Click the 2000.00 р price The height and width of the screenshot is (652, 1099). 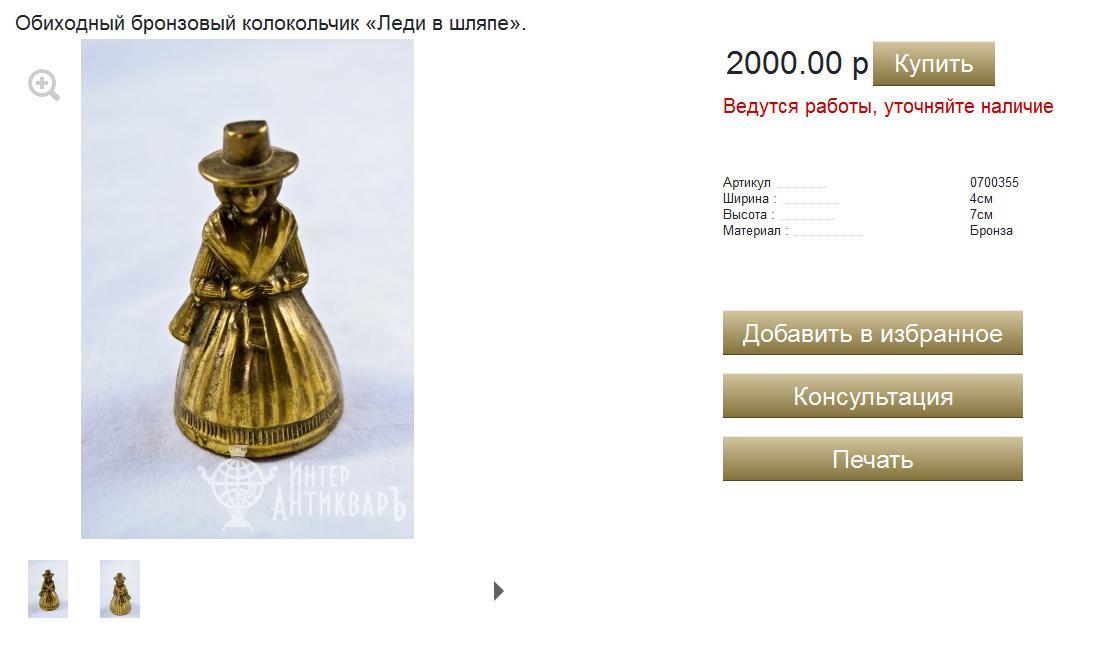(797, 63)
